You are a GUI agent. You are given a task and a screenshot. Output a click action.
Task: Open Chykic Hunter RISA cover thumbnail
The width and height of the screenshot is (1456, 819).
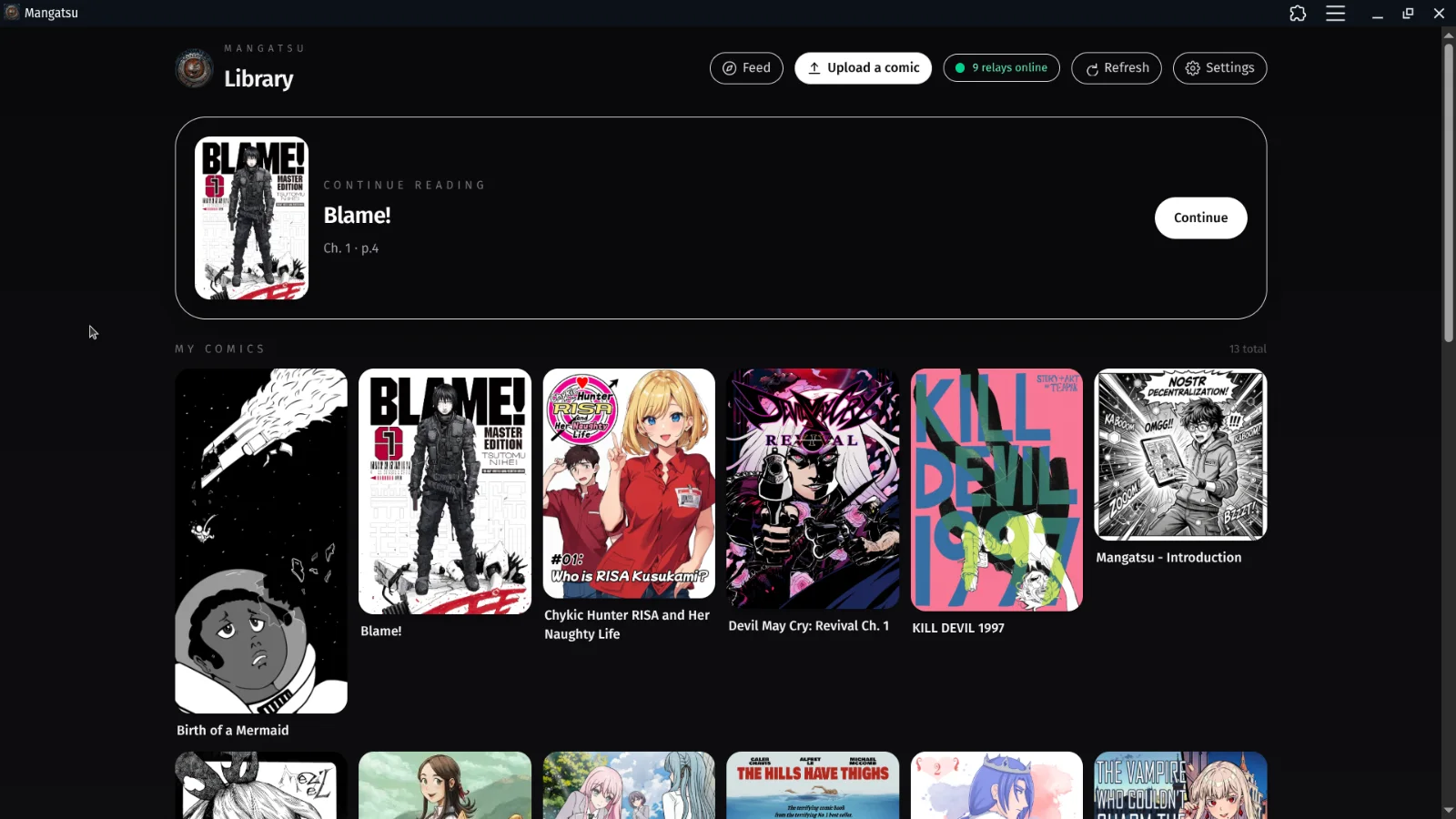click(x=629, y=483)
